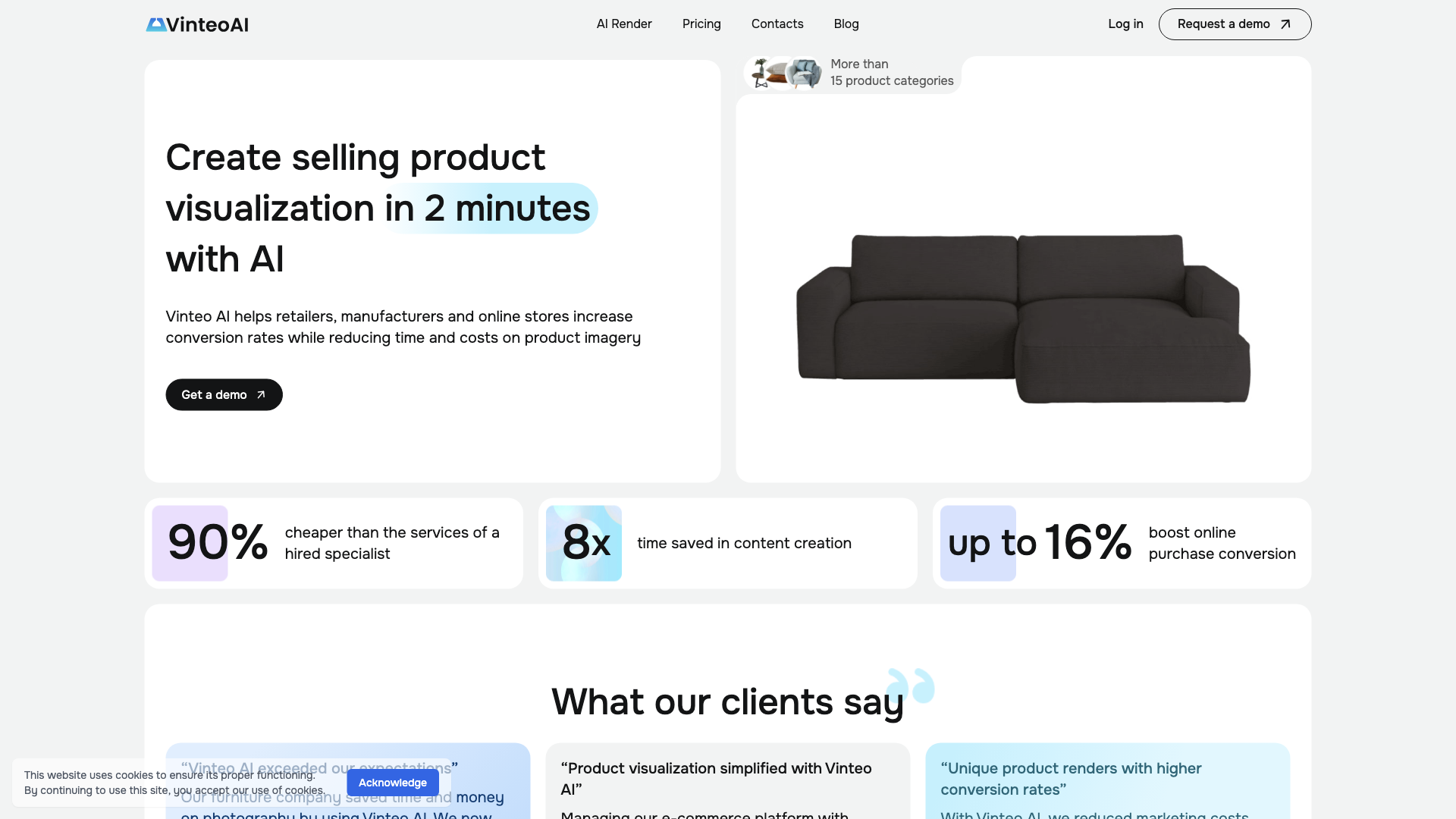The image size is (1456, 819).
Task: Select the Pricing menu item
Action: [x=701, y=24]
